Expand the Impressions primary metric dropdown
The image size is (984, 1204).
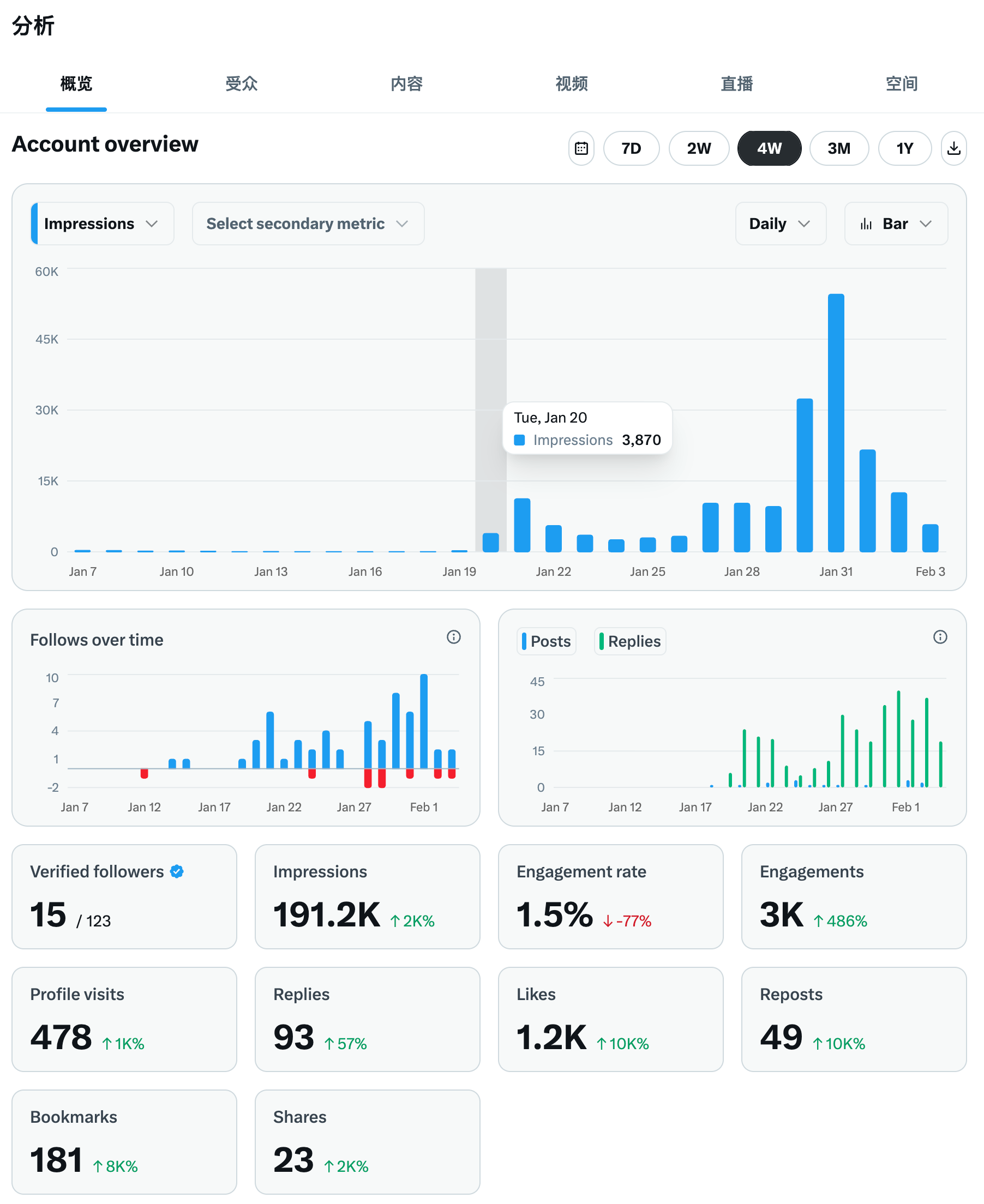tap(102, 224)
